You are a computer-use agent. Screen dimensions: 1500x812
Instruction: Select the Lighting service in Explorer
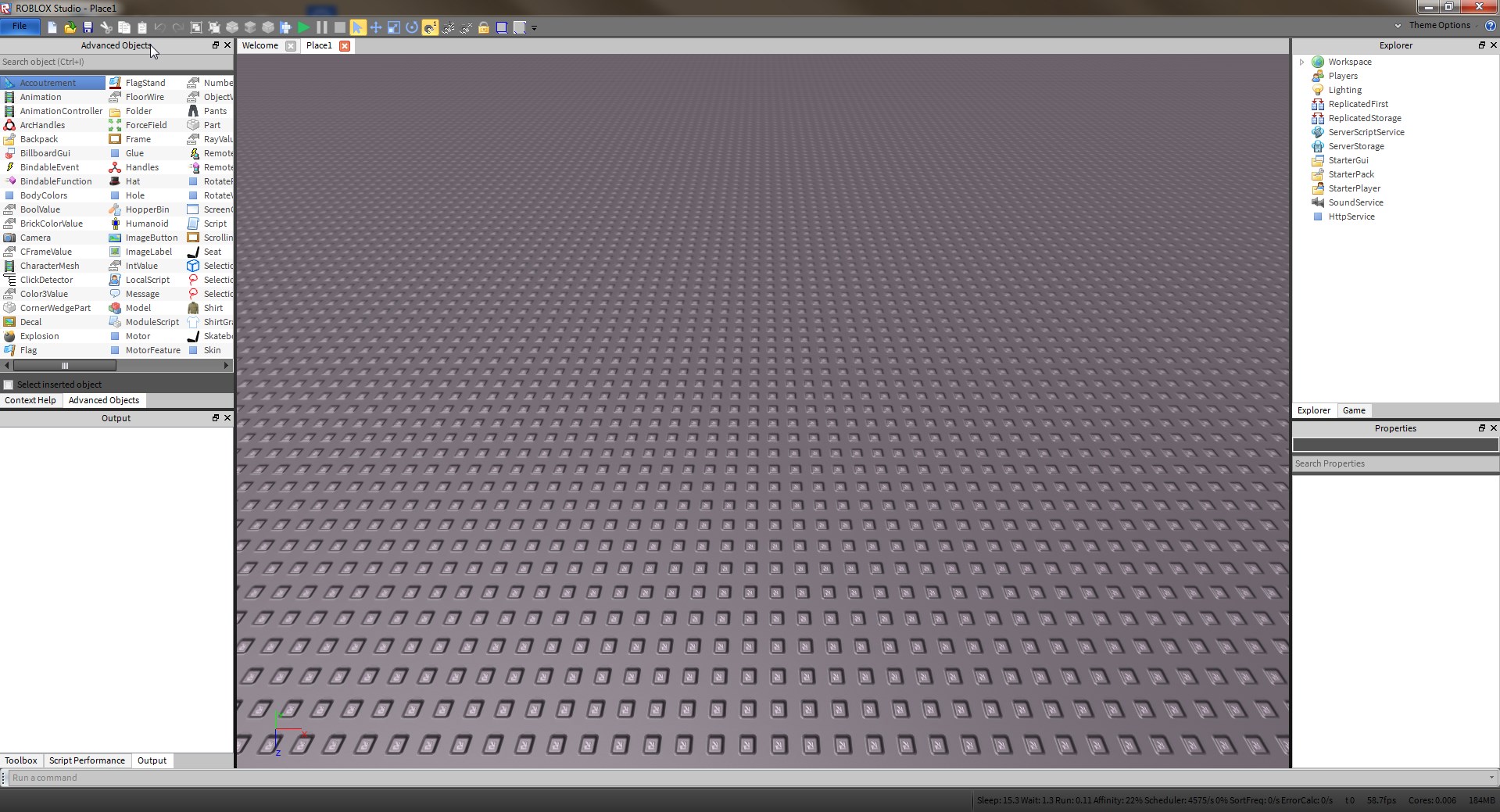click(1344, 90)
